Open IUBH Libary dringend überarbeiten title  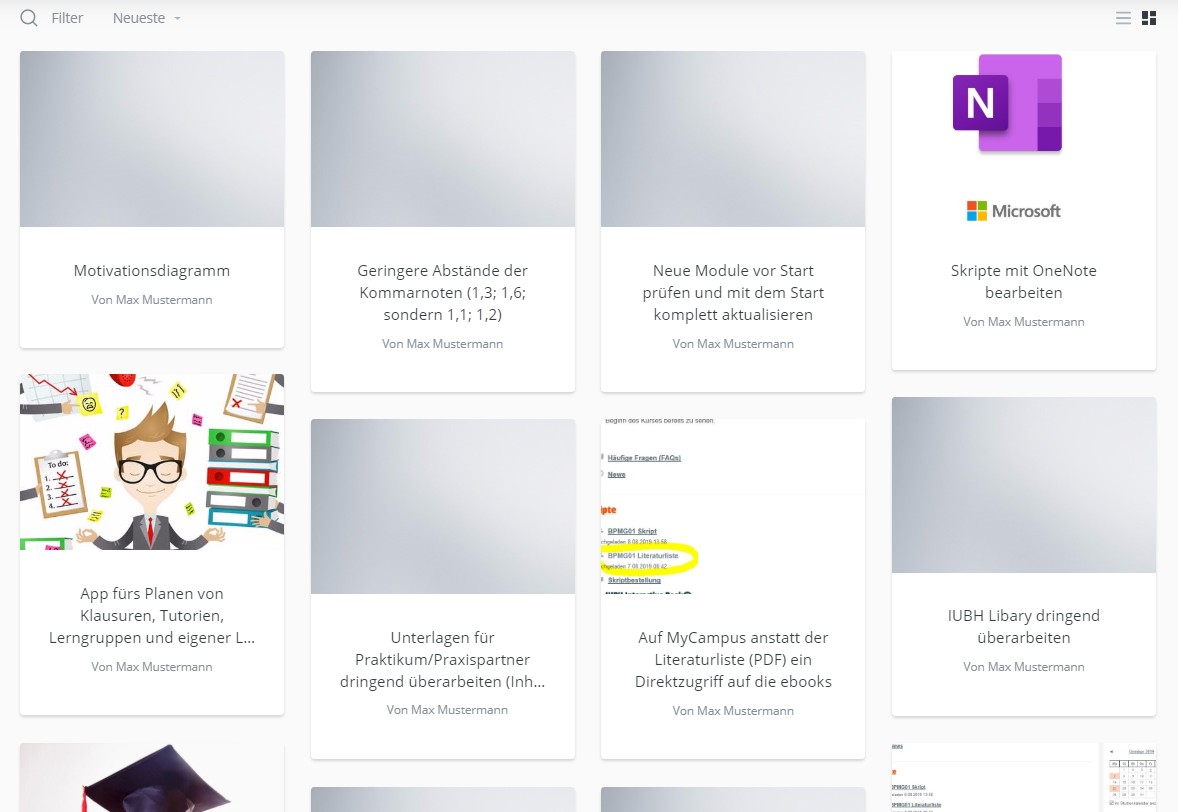pyautogui.click(x=1024, y=626)
